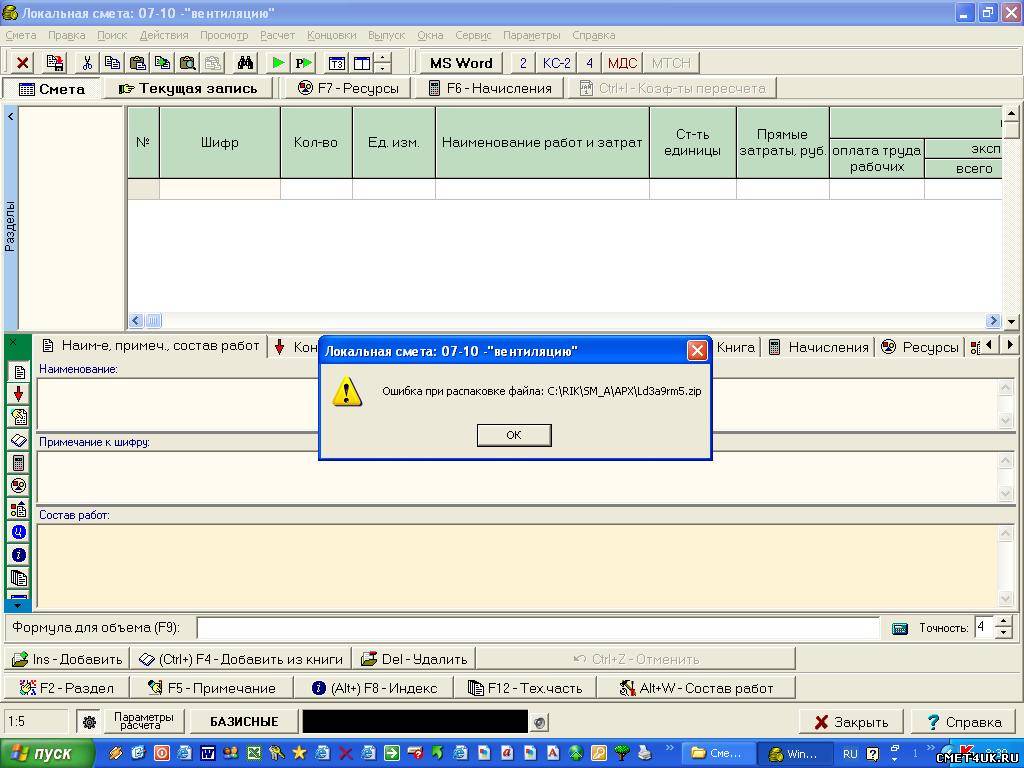
Task: Click the clipboard with magnifier icon
Action: (187, 63)
